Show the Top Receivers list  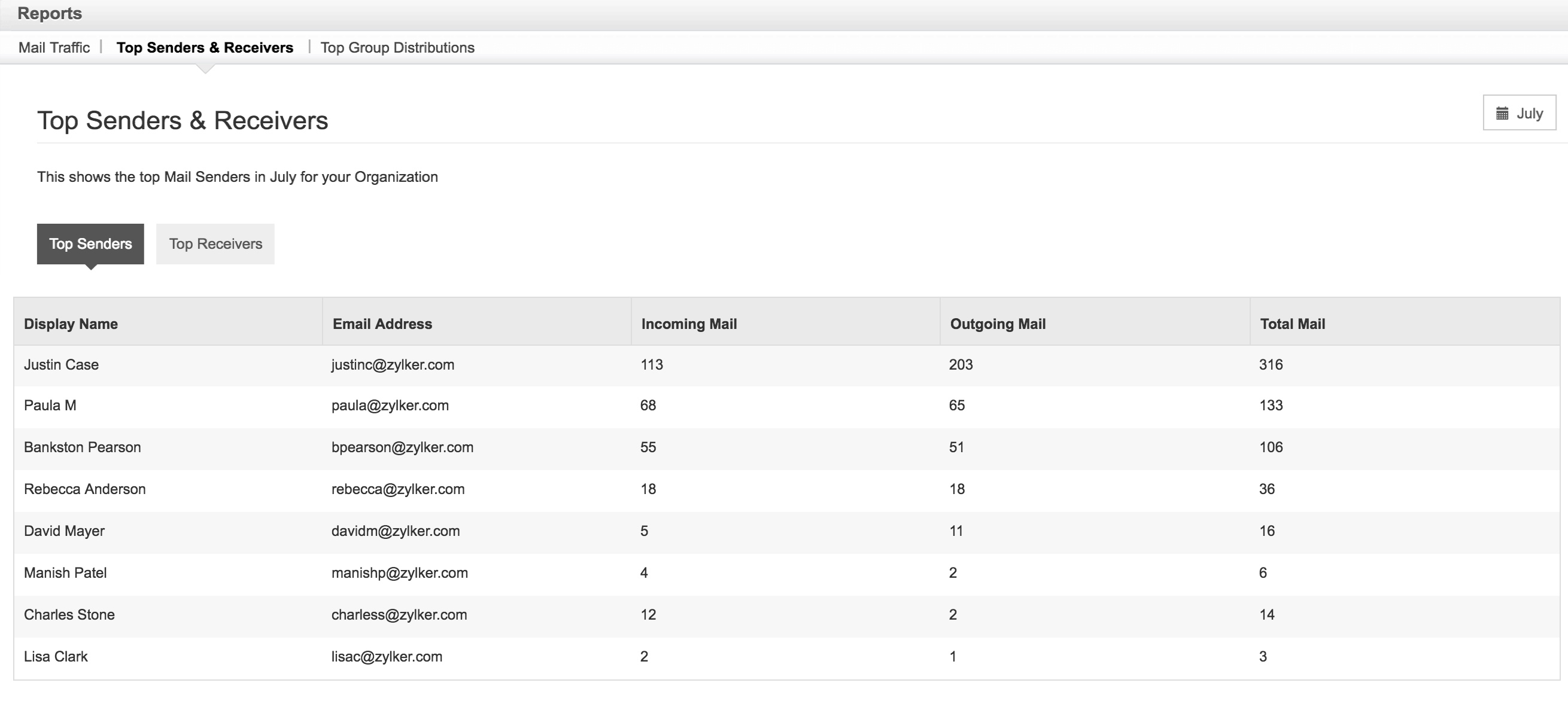215,243
